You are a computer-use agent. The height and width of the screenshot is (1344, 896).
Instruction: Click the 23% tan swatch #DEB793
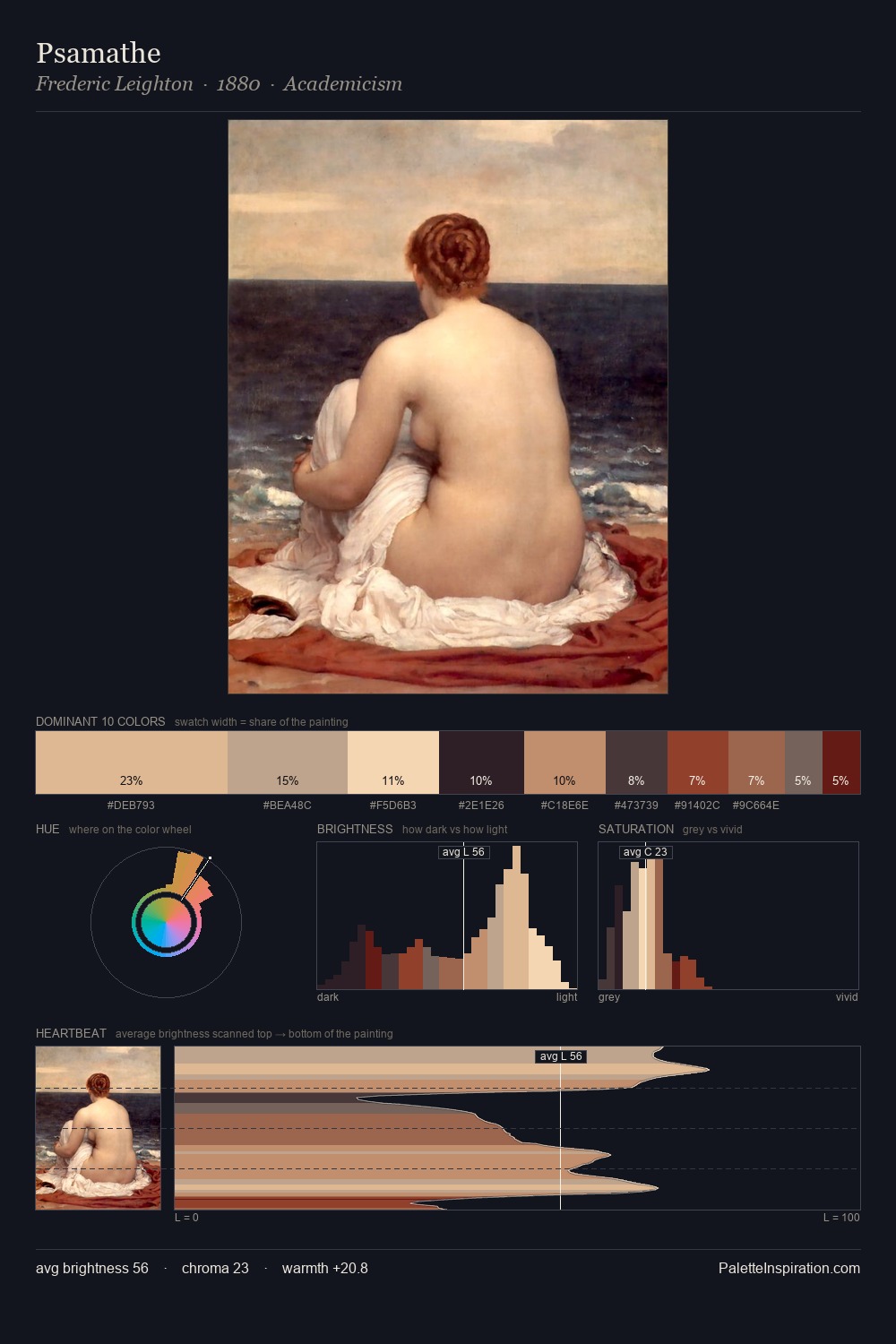pyautogui.click(x=132, y=762)
